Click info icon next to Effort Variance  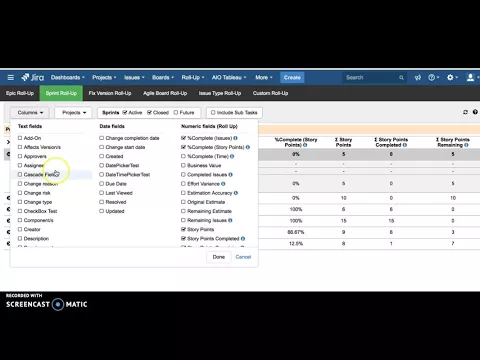(223, 184)
